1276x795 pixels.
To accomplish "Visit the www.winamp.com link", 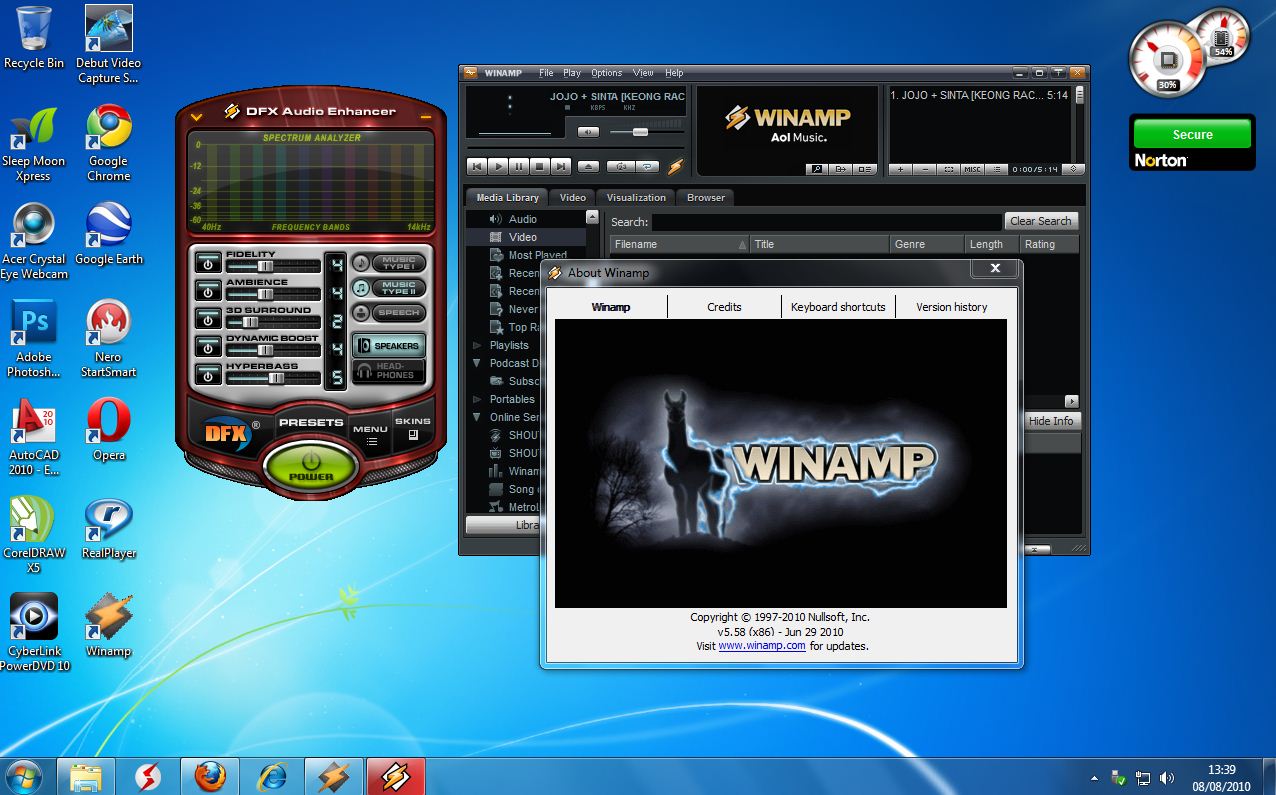I will [762, 646].
